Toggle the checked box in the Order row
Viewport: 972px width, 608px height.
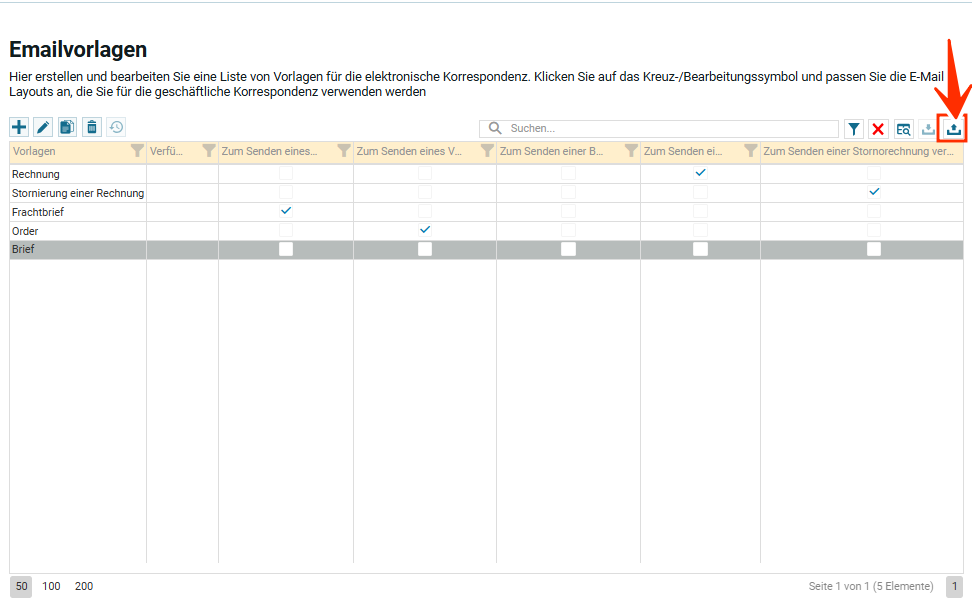(x=425, y=230)
